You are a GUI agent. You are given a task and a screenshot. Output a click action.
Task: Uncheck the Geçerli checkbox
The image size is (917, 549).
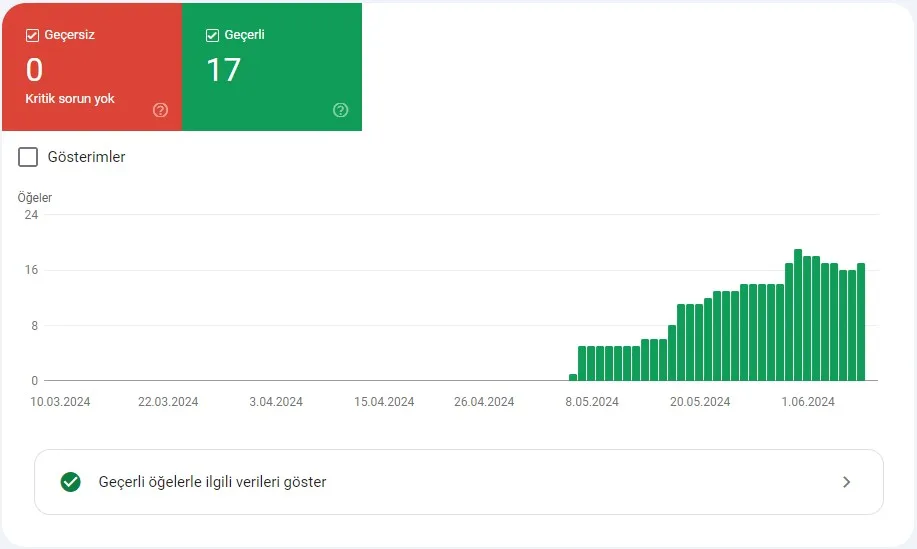point(212,36)
